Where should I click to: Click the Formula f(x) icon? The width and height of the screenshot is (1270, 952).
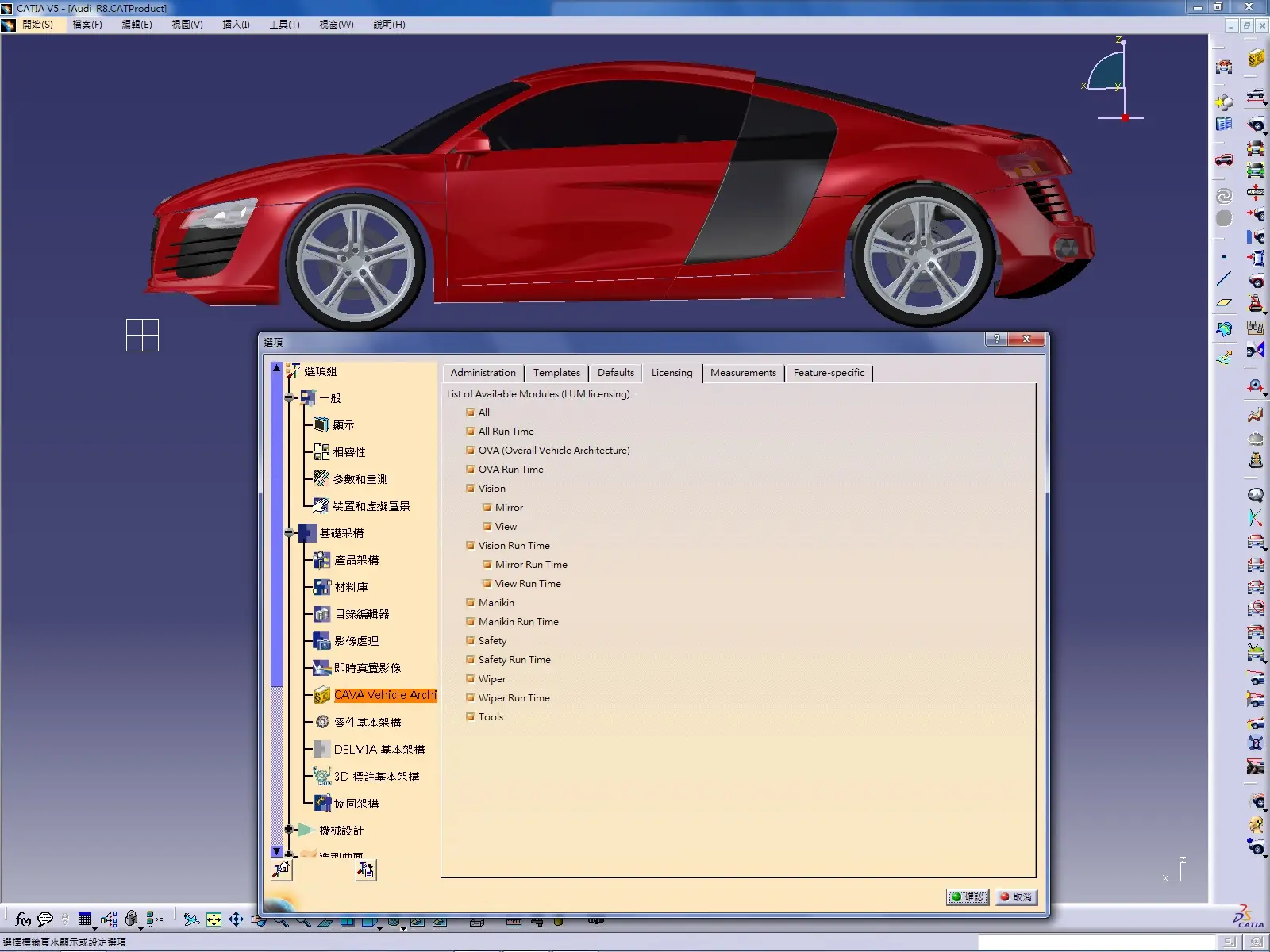point(22,919)
